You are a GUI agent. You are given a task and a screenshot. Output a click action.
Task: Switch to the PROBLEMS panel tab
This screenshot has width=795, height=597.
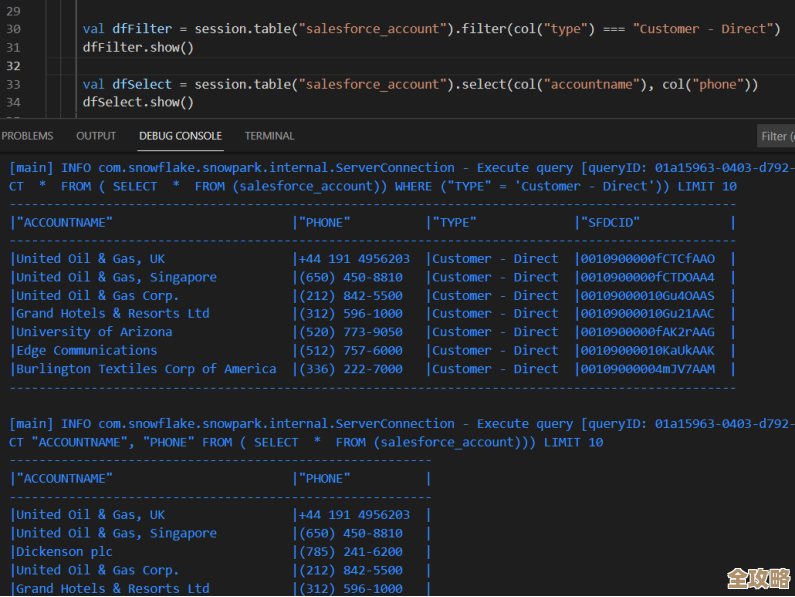point(27,136)
